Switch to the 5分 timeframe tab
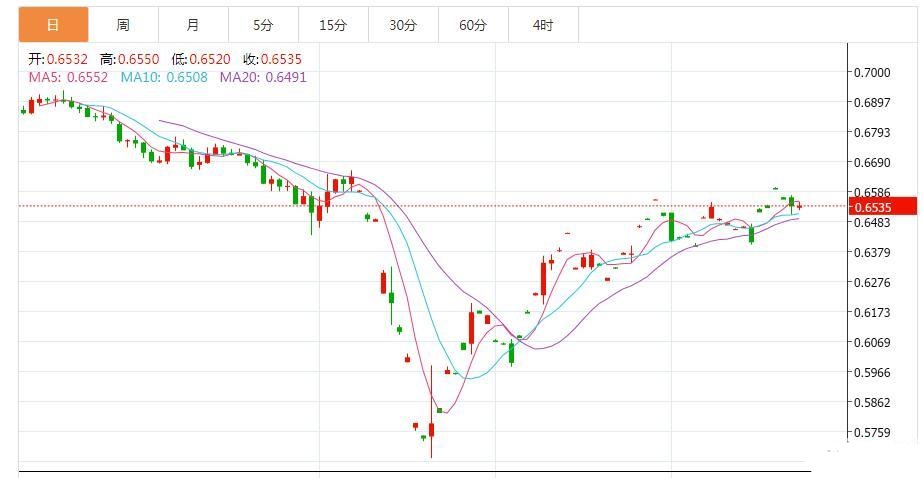The width and height of the screenshot is (923, 478). click(x=262, y=25)
